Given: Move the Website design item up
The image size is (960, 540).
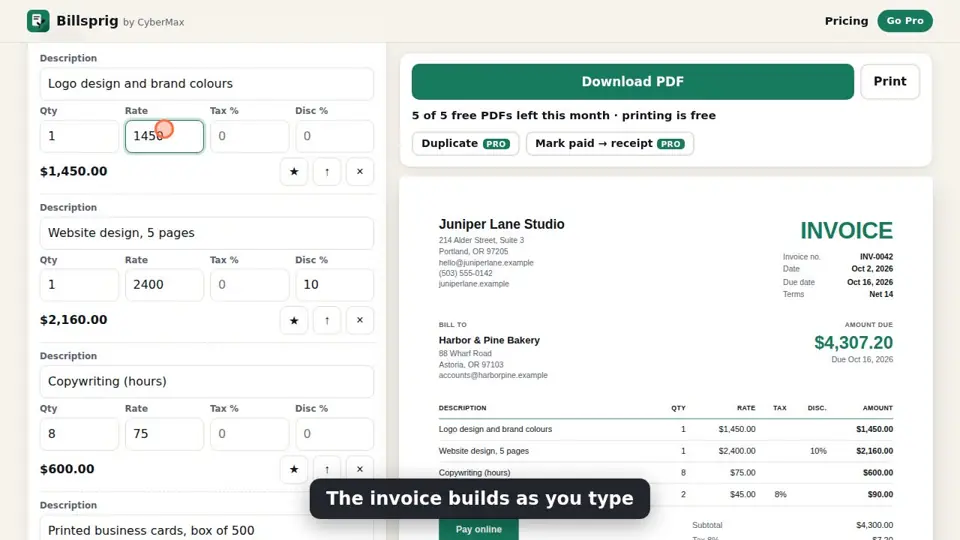Looking at the screenshot, I should pos(327,320).
